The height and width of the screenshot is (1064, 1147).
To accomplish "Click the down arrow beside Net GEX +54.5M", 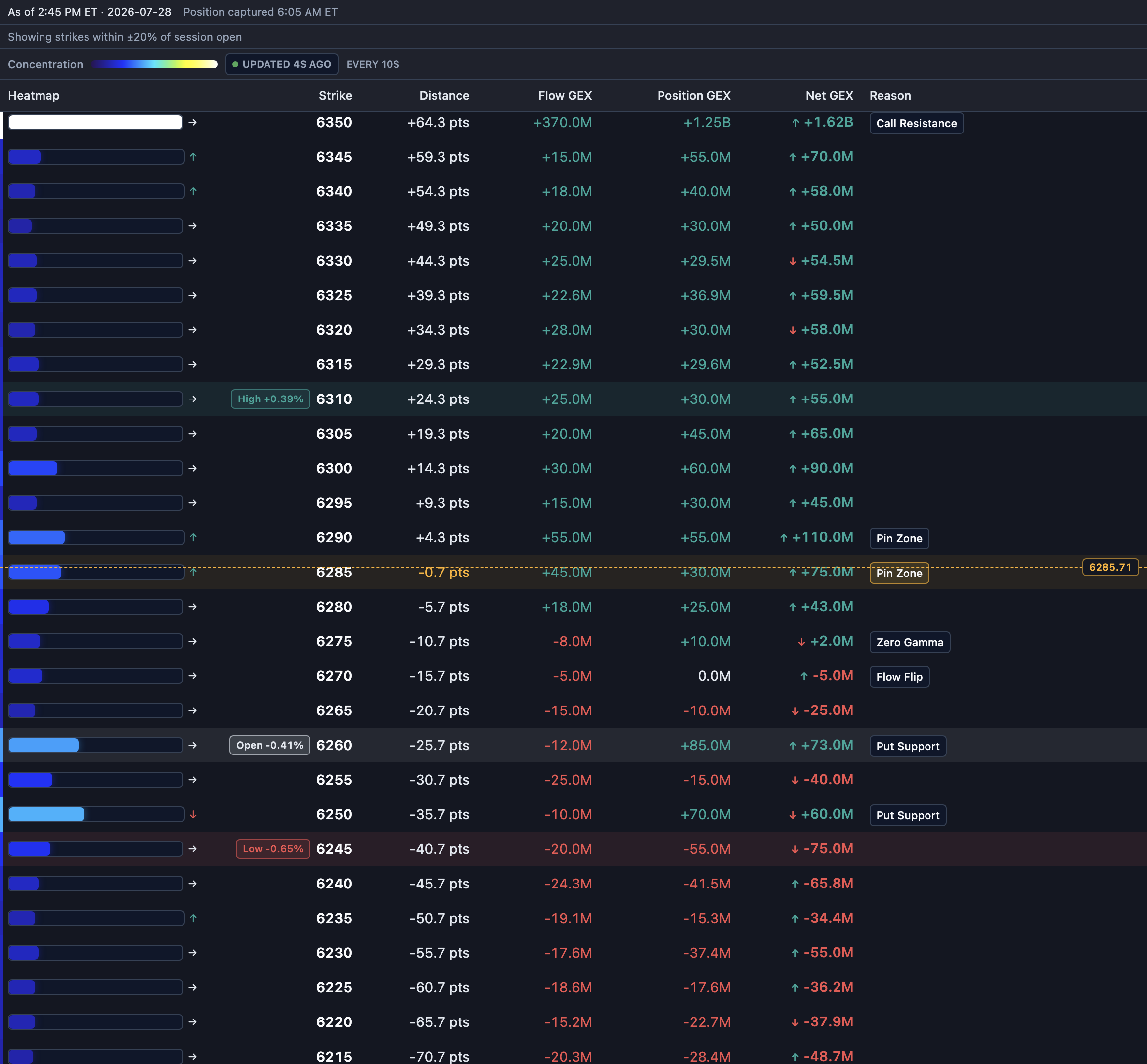I will (x=793, y=261).
